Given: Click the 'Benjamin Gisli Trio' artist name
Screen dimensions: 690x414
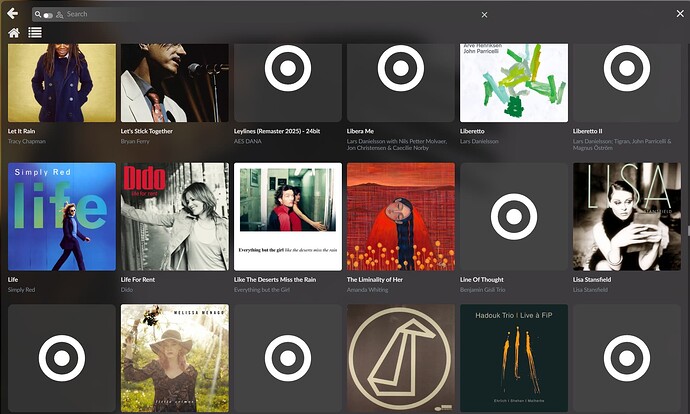Looking at the screenshot, I should coord(483,289).
